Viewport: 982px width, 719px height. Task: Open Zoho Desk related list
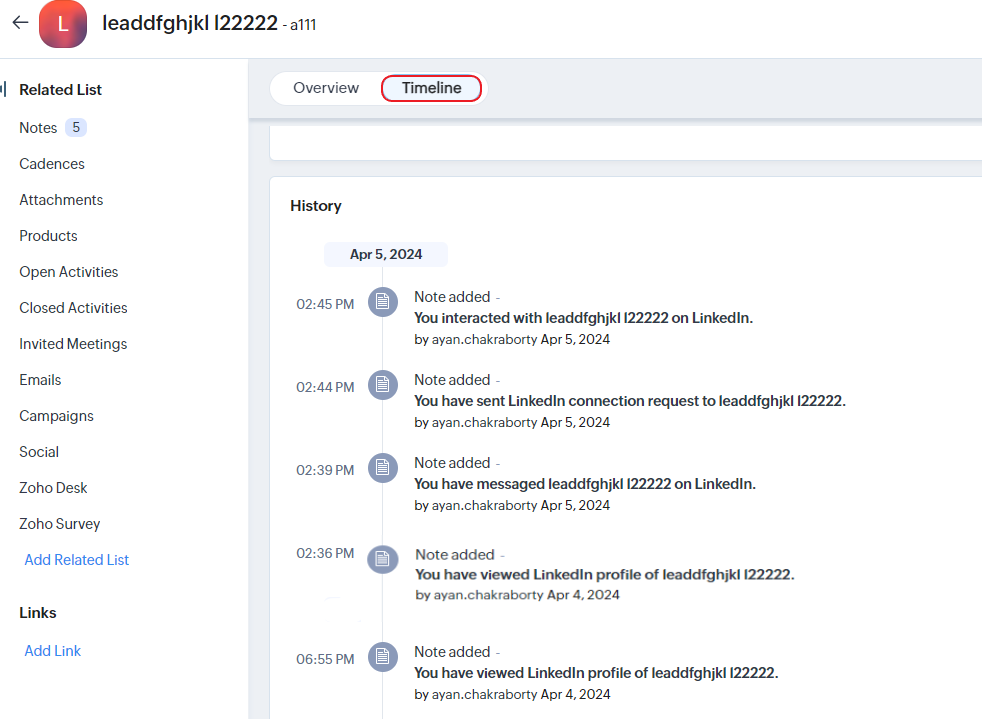[53, 488]
